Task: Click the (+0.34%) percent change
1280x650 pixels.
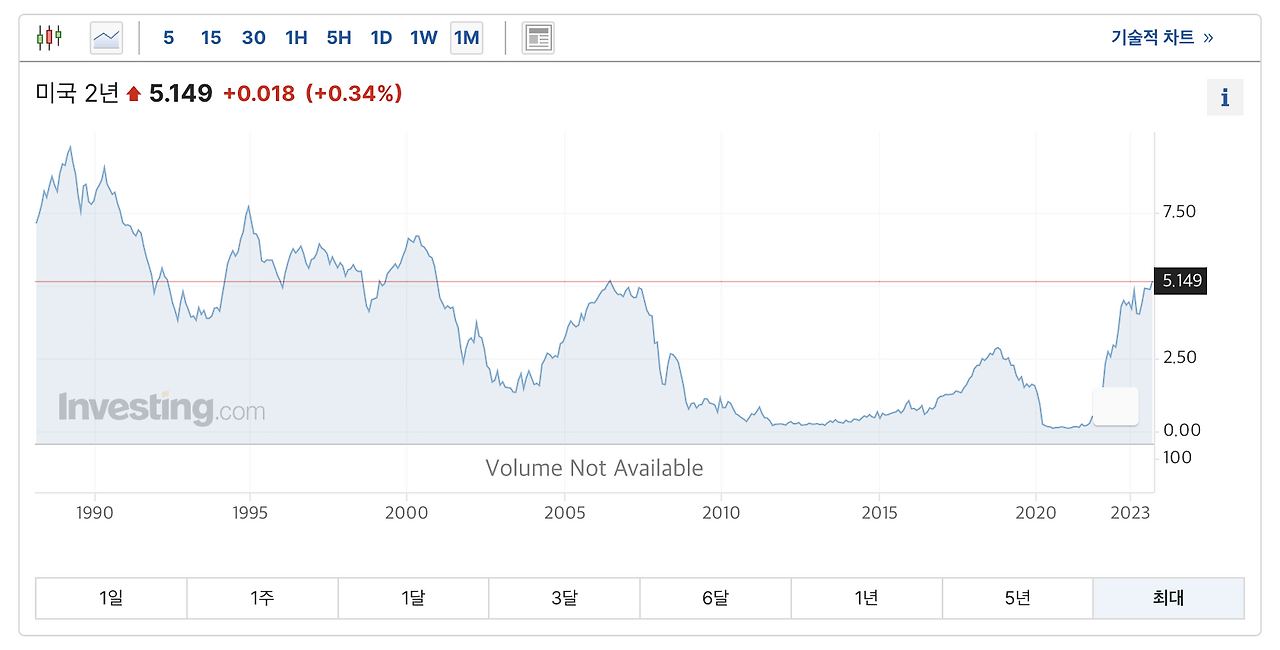Action: pyautogui.click(x=354, y=93)
